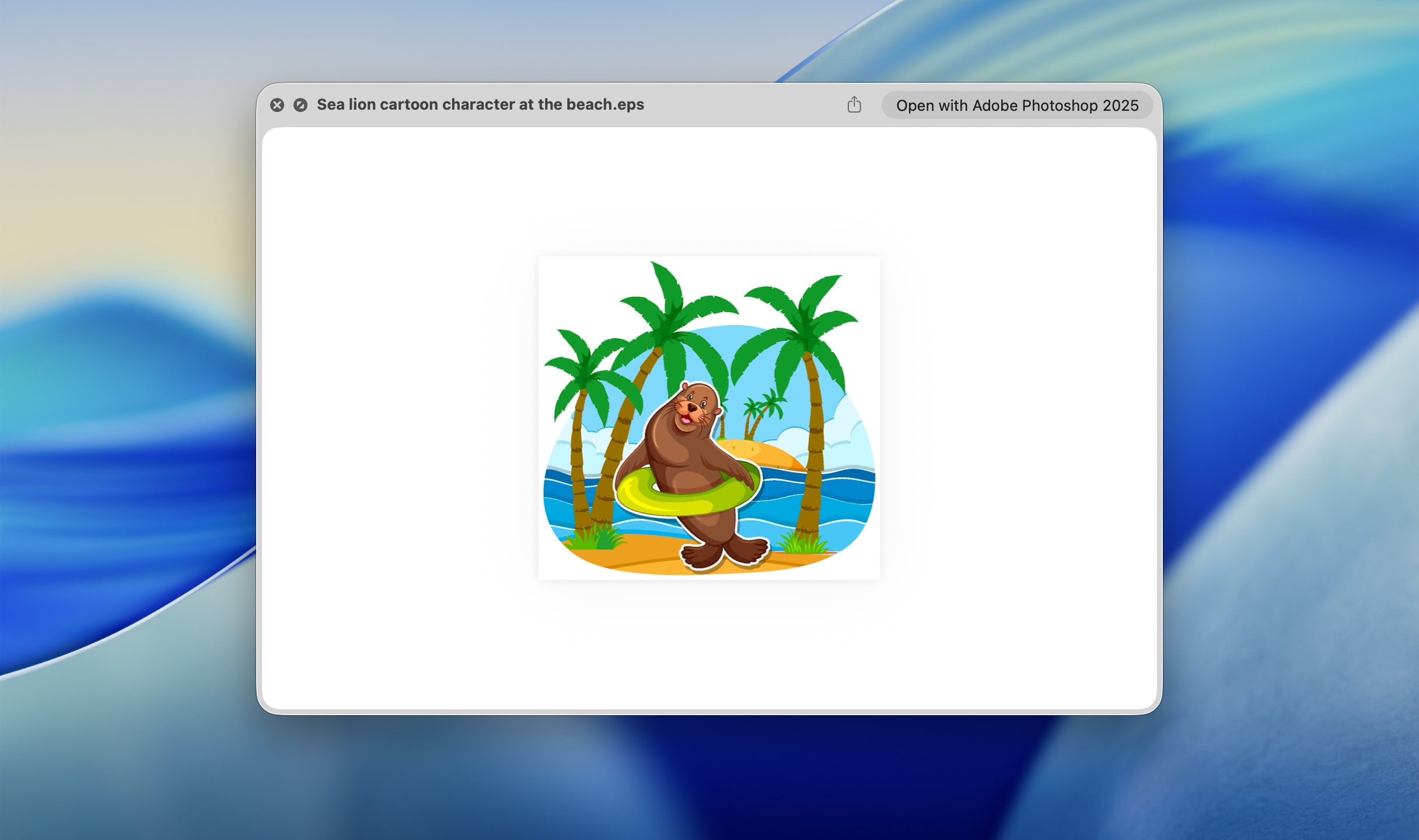Dismiss the preview using the X icon
Viewport: 1419px width, 840px height.
tap(278, 104)
